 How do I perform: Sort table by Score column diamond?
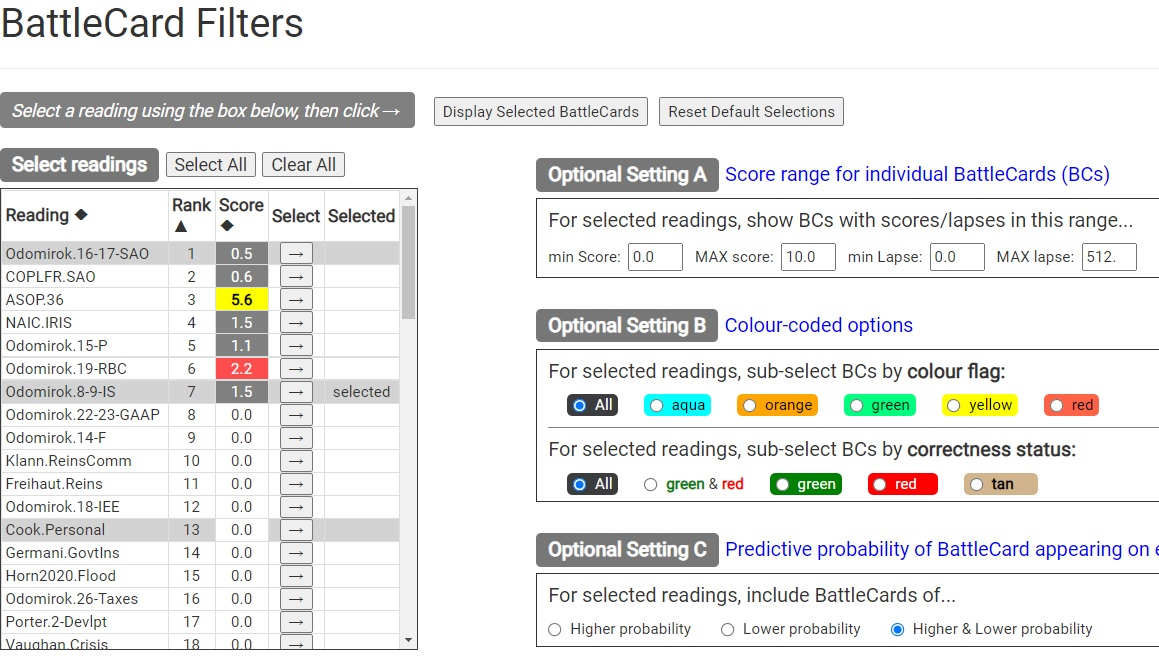[227, 226]
